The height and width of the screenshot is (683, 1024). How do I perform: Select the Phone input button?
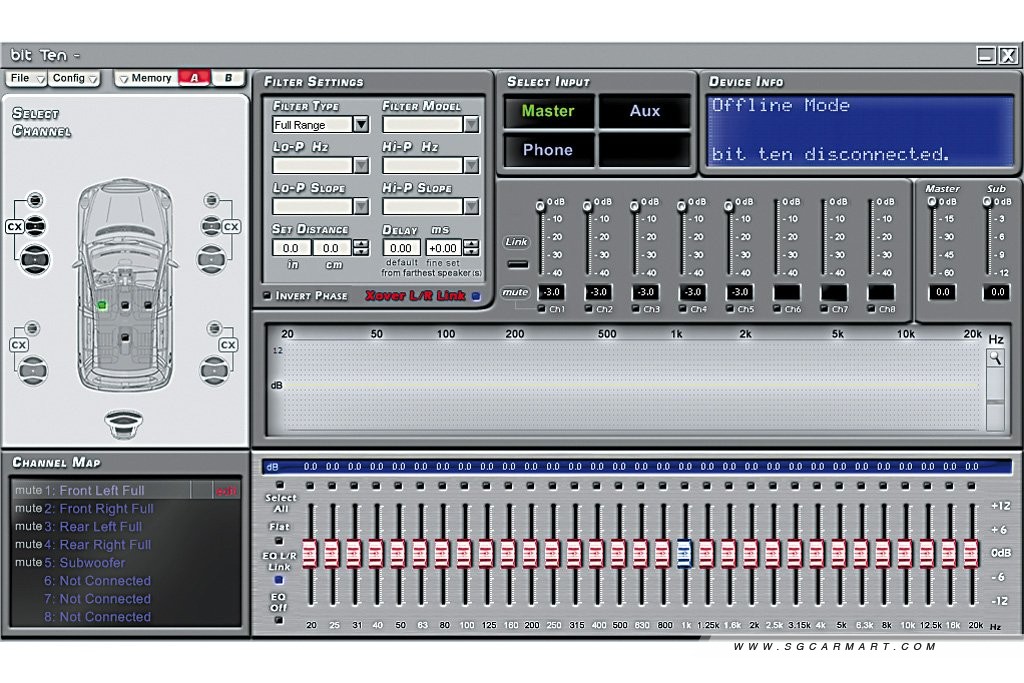(x=548, y=150)
